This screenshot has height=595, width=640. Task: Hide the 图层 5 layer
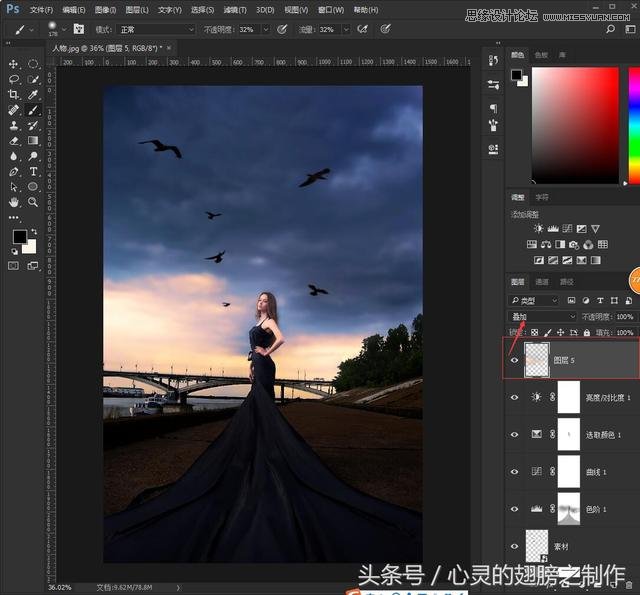514,360
